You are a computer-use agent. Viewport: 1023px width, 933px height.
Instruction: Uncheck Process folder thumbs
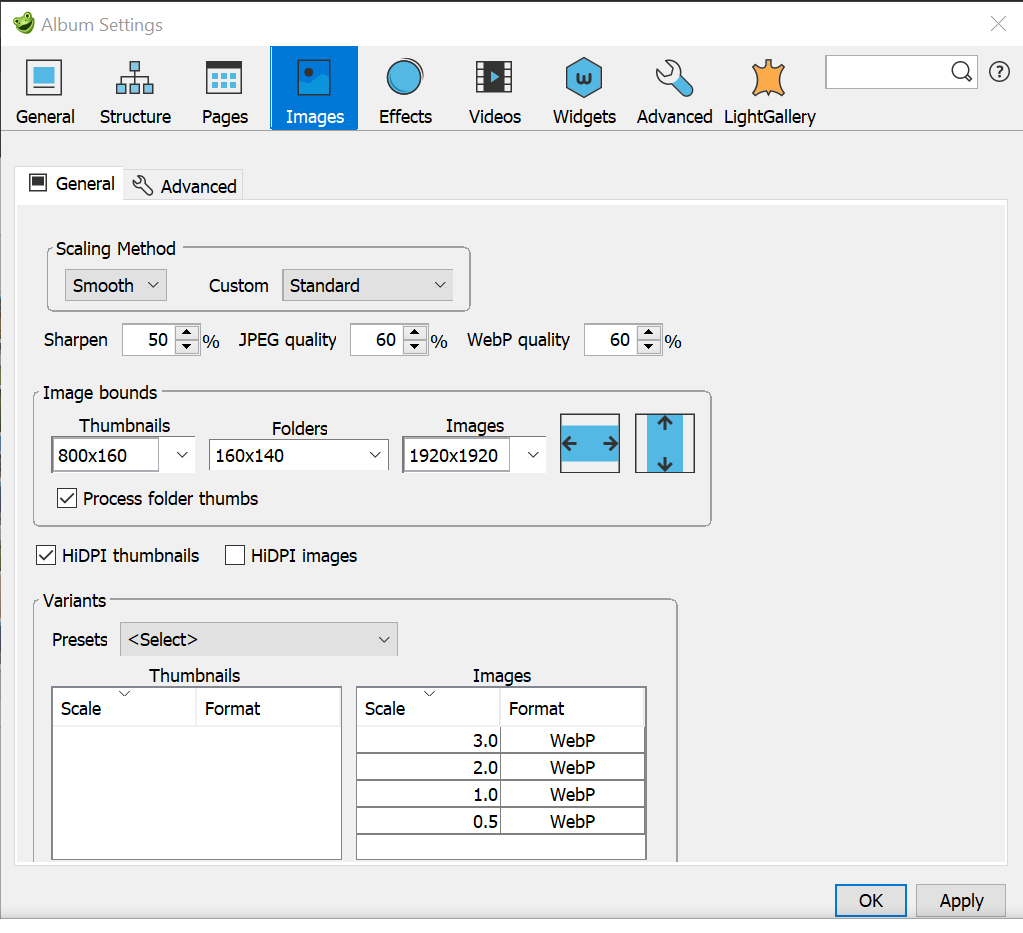click(x=66, y=498)
